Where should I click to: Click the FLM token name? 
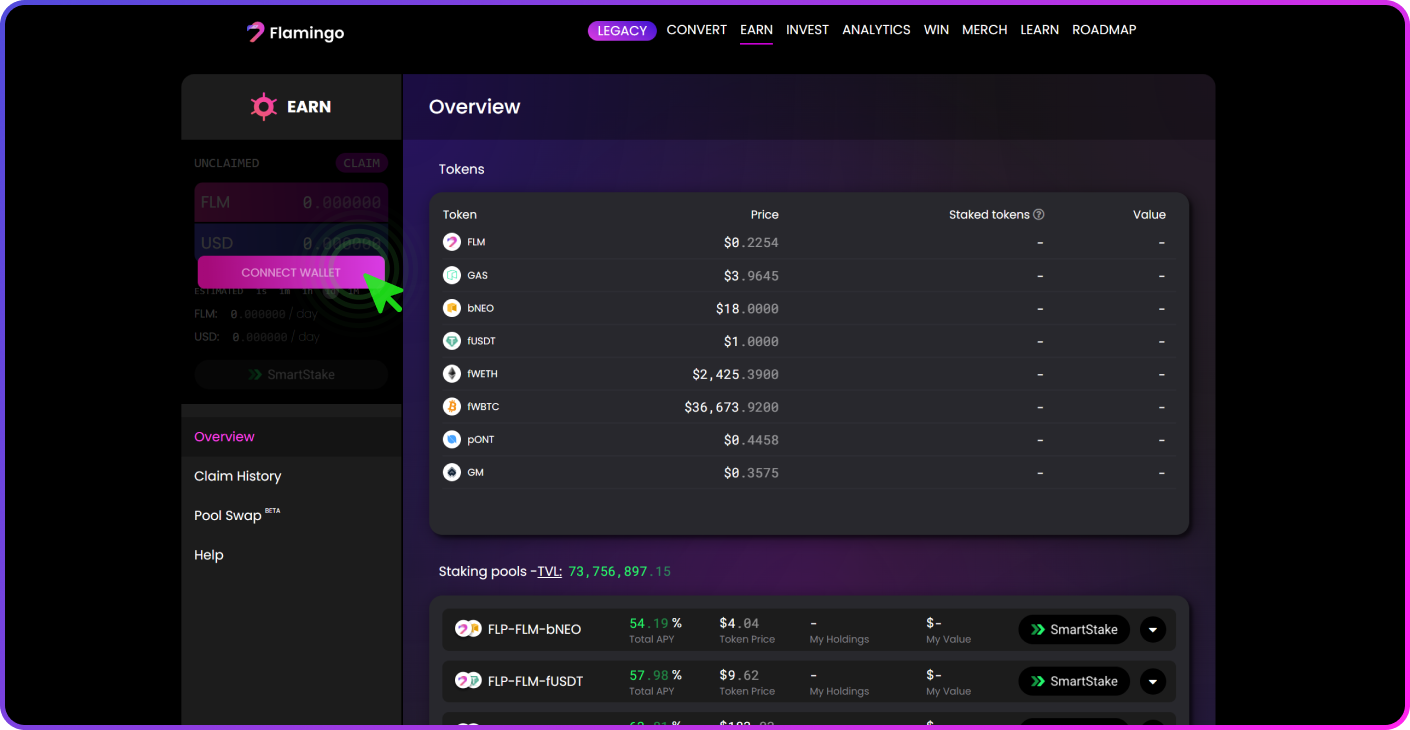coord(476,242)
